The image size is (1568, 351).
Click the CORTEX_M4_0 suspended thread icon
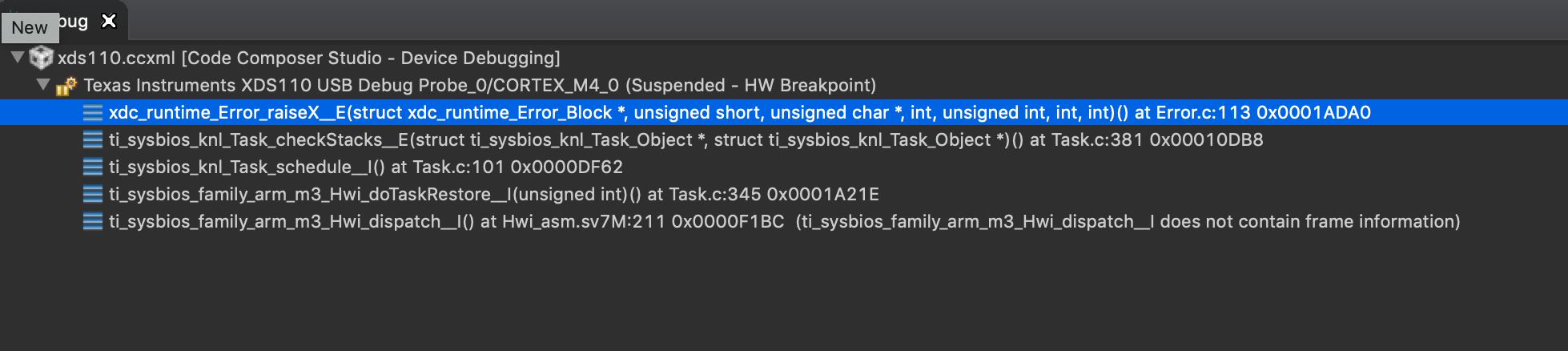pyautogui.click(x=66, y=86)
